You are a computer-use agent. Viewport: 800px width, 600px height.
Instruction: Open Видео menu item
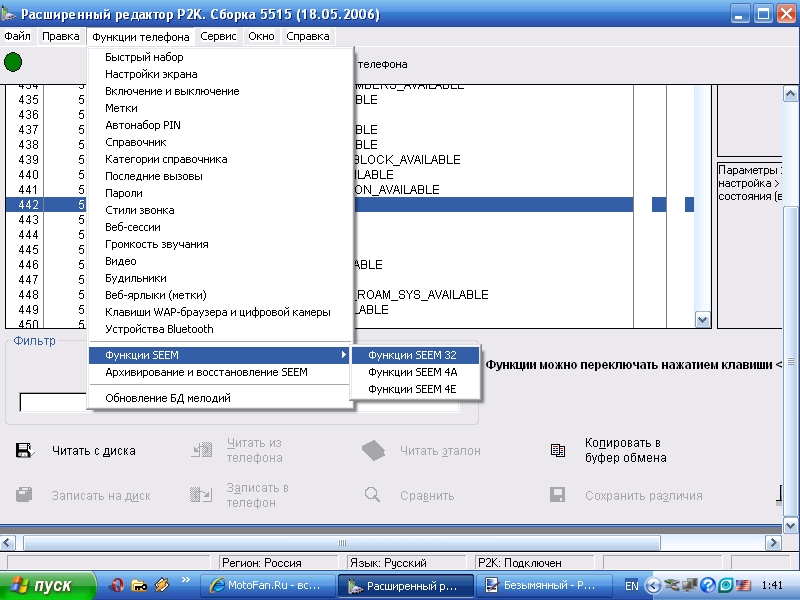pos(220,261)
